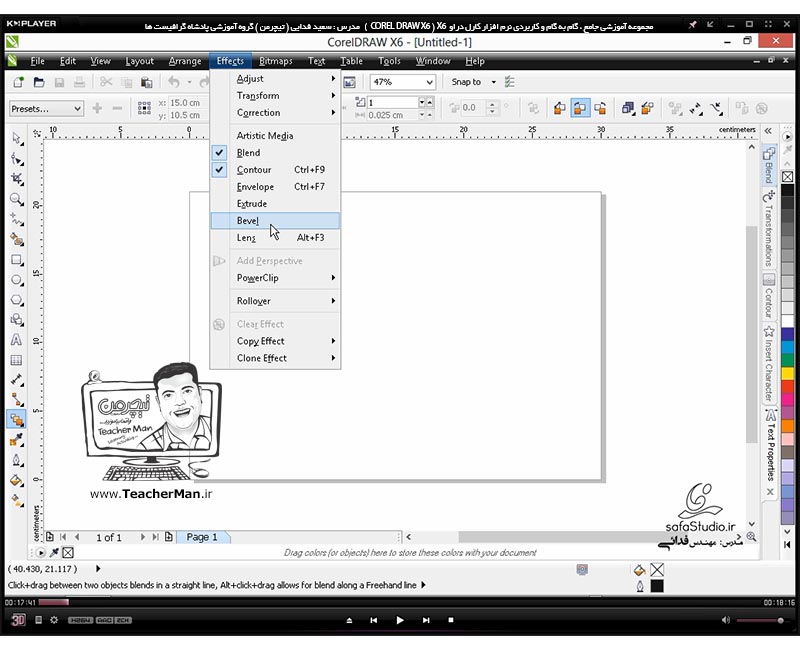Choose Artistic Media menu entry
The height and width of the screenshot is (650, 800).
tap(275, 136)
